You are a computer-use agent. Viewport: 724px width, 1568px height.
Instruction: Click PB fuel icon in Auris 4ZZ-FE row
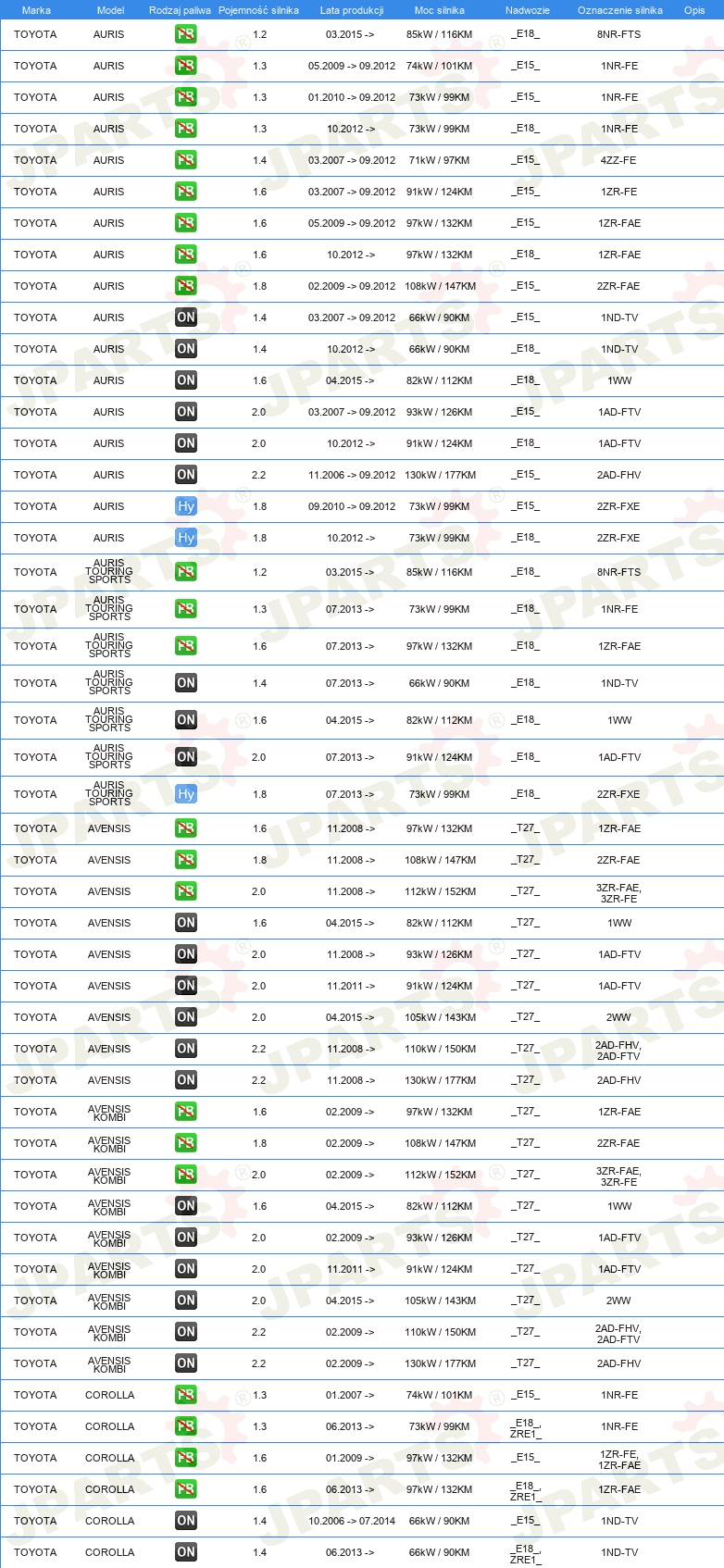(x=186, y=160)
